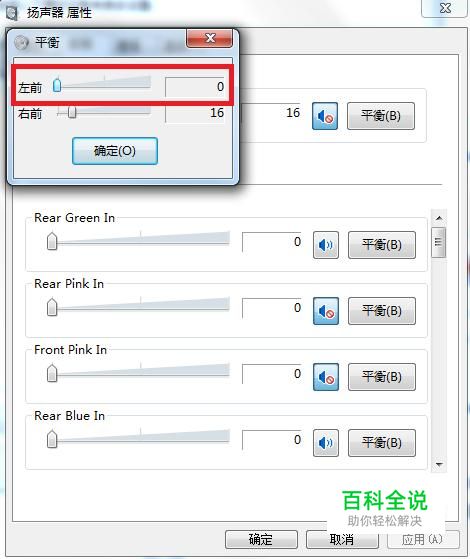This screenshot has width=470, height=559.
Task: Click the balance dialog title icon
Action: pos(21,42)
